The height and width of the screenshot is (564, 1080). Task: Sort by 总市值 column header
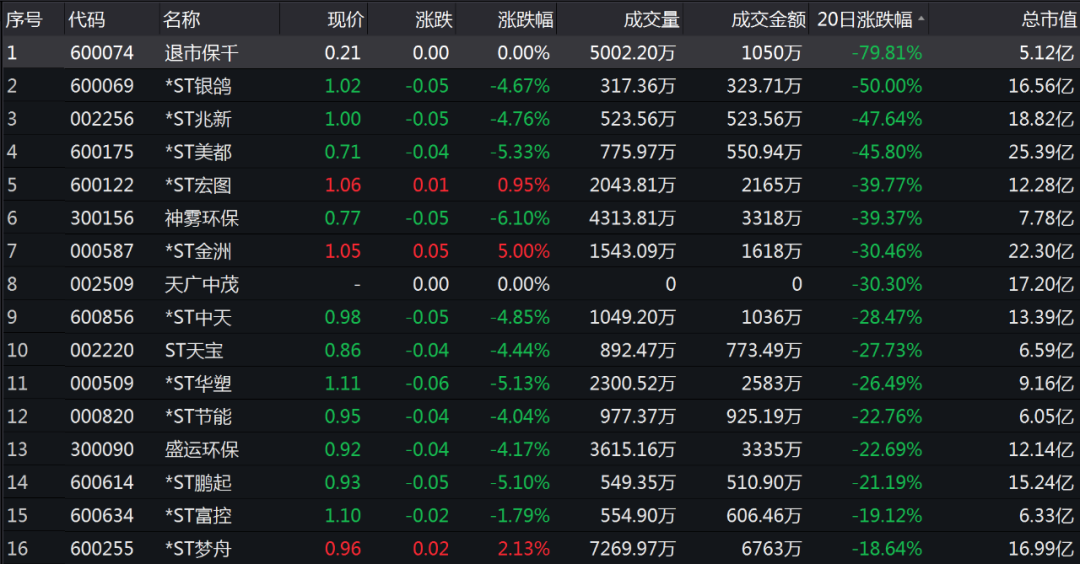[x=1049, y=19]
